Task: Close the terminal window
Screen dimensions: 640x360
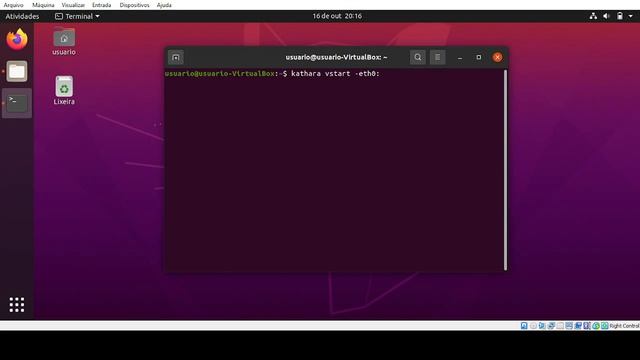Action: tap(498, 58)
